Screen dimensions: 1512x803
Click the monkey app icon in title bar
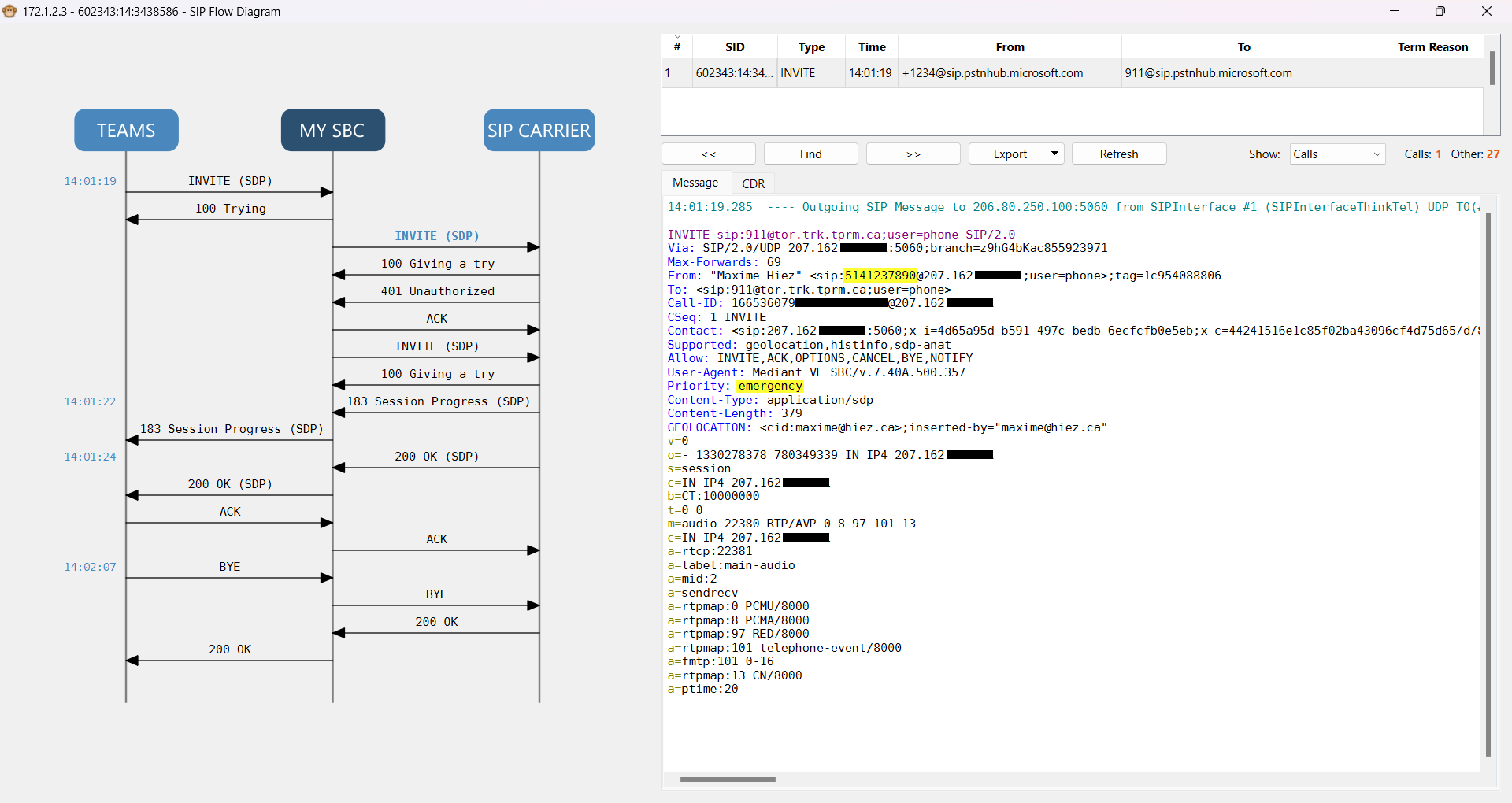[9, 11]
